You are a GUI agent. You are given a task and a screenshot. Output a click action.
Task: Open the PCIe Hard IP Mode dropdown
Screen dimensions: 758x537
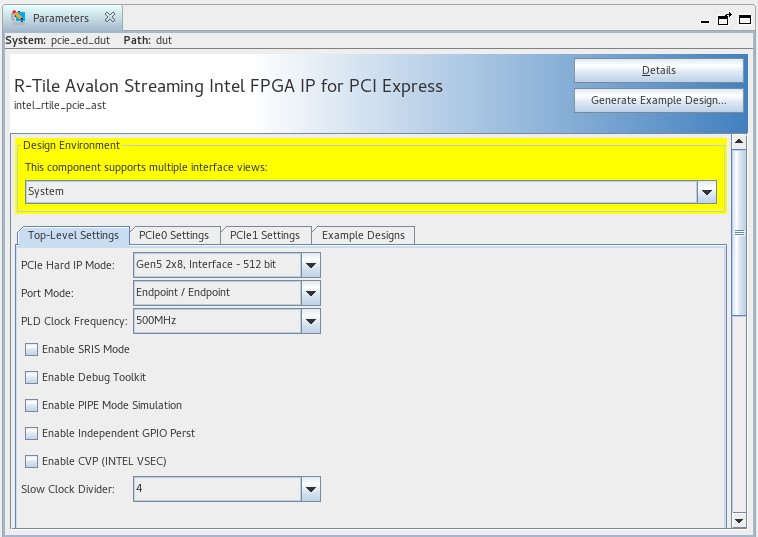(311, 265)
